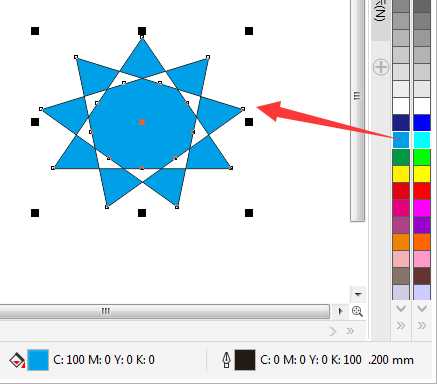Click the black outline color box in status bar
This screenshot has height=384, width=437.
[x=245, y=360]
